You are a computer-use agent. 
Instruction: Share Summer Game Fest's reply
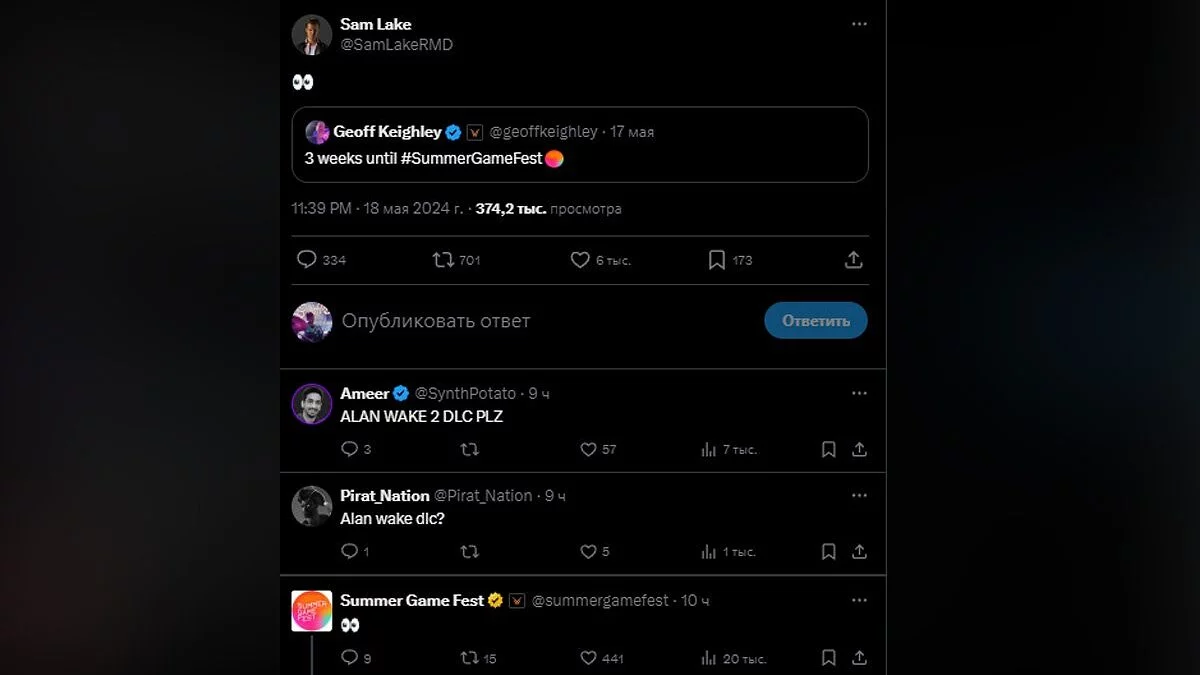[x=859, y=658]
